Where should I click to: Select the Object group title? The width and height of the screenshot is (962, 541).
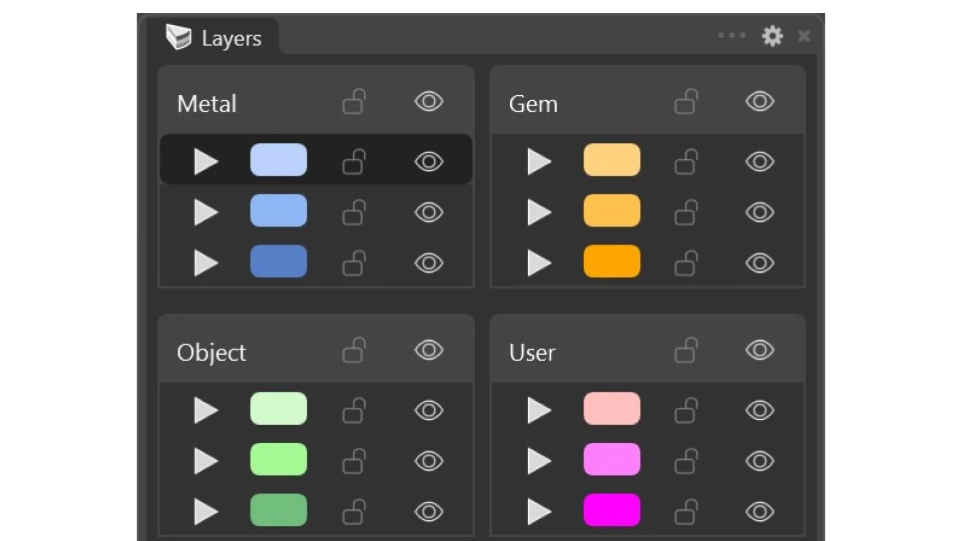coord(211,353)
